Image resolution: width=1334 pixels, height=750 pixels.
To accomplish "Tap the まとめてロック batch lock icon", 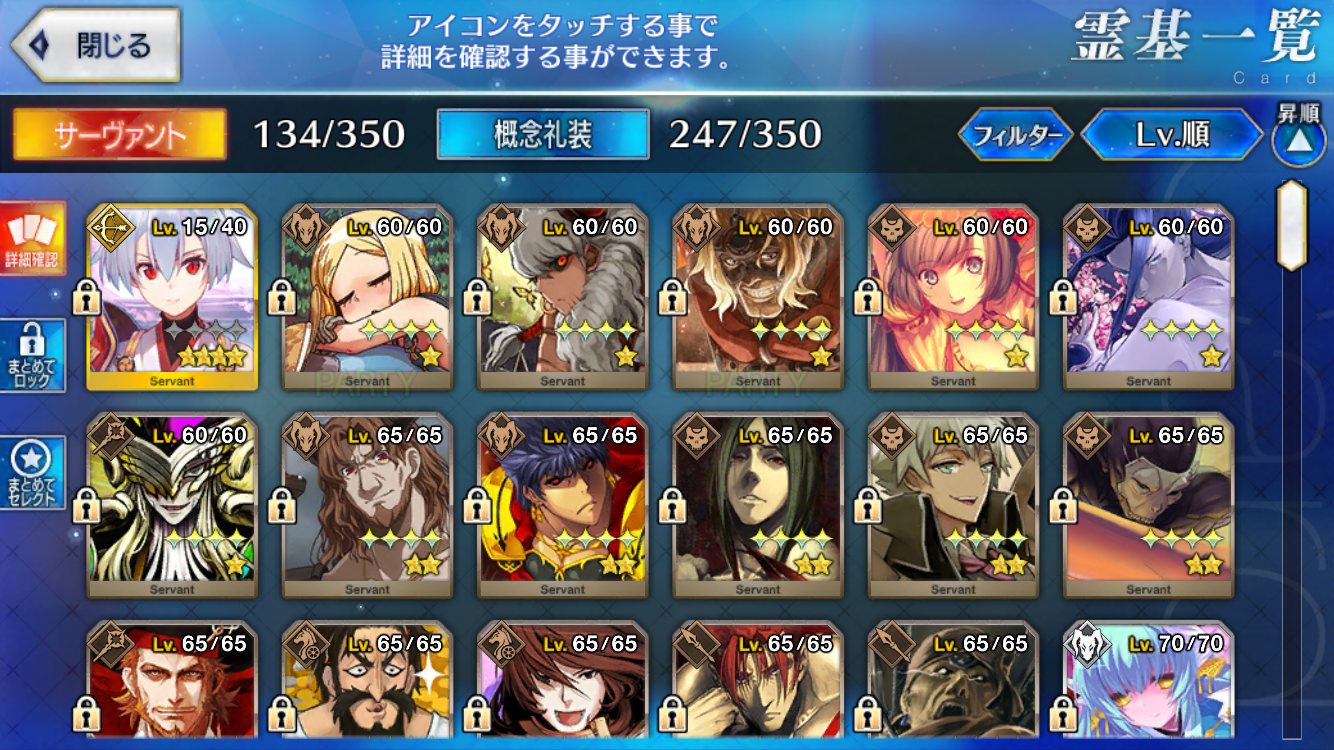I will [x=33, y=356].
